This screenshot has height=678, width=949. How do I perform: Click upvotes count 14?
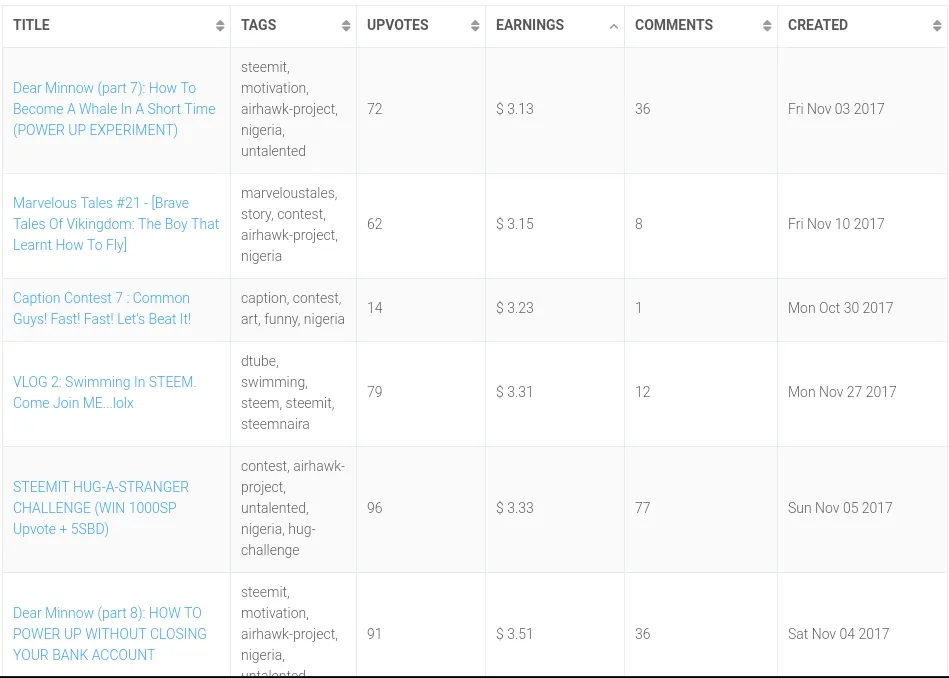pos(375,308)
